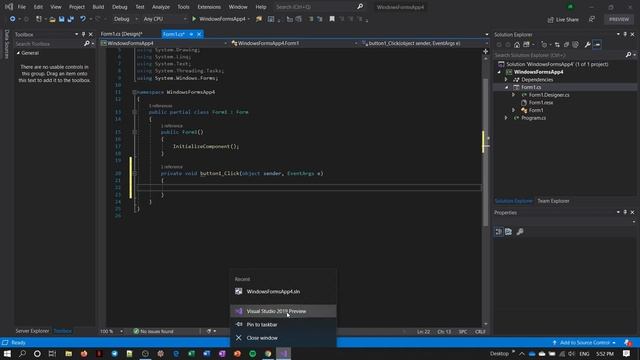The height and width of the screenshot is (360, 640).
Task: Open the Any CPU platform dropdown
Action: (164, 19)
